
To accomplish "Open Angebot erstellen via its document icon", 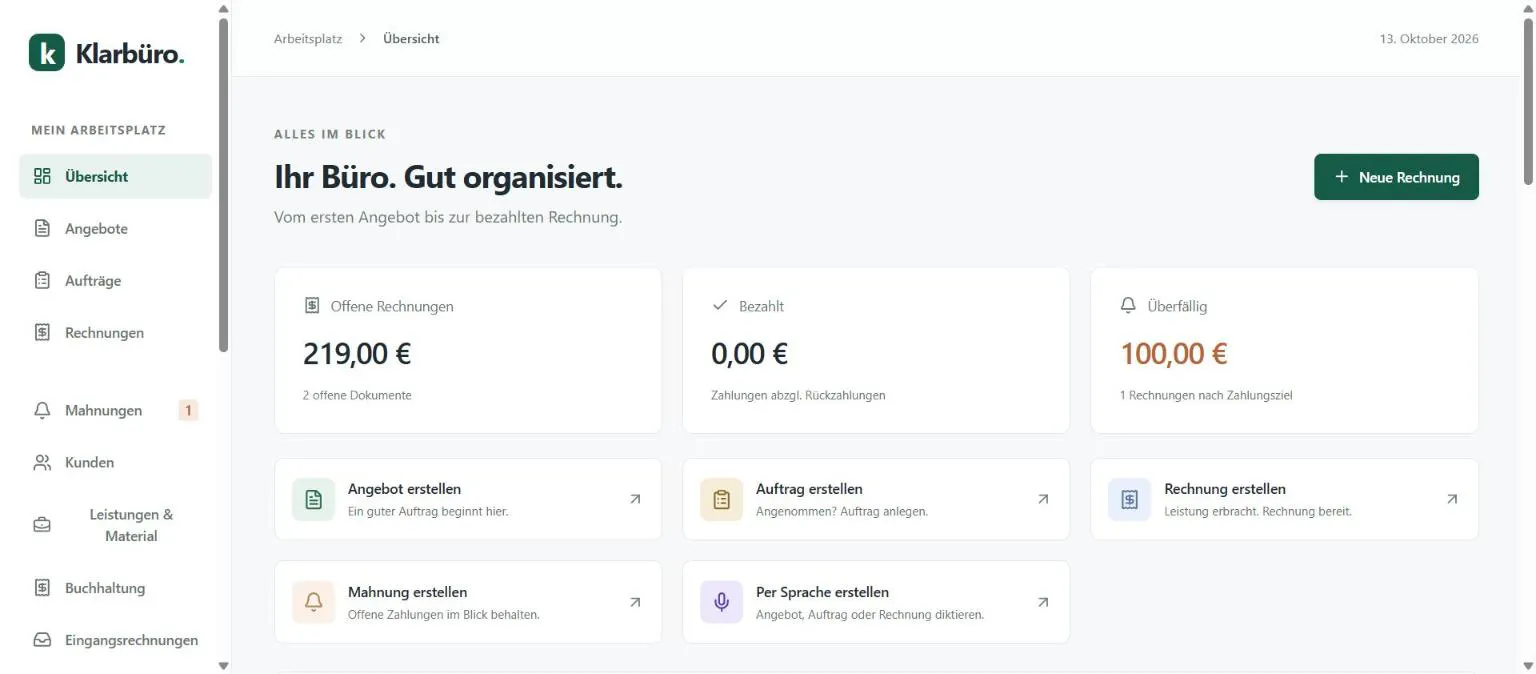I will click(313, 499).
